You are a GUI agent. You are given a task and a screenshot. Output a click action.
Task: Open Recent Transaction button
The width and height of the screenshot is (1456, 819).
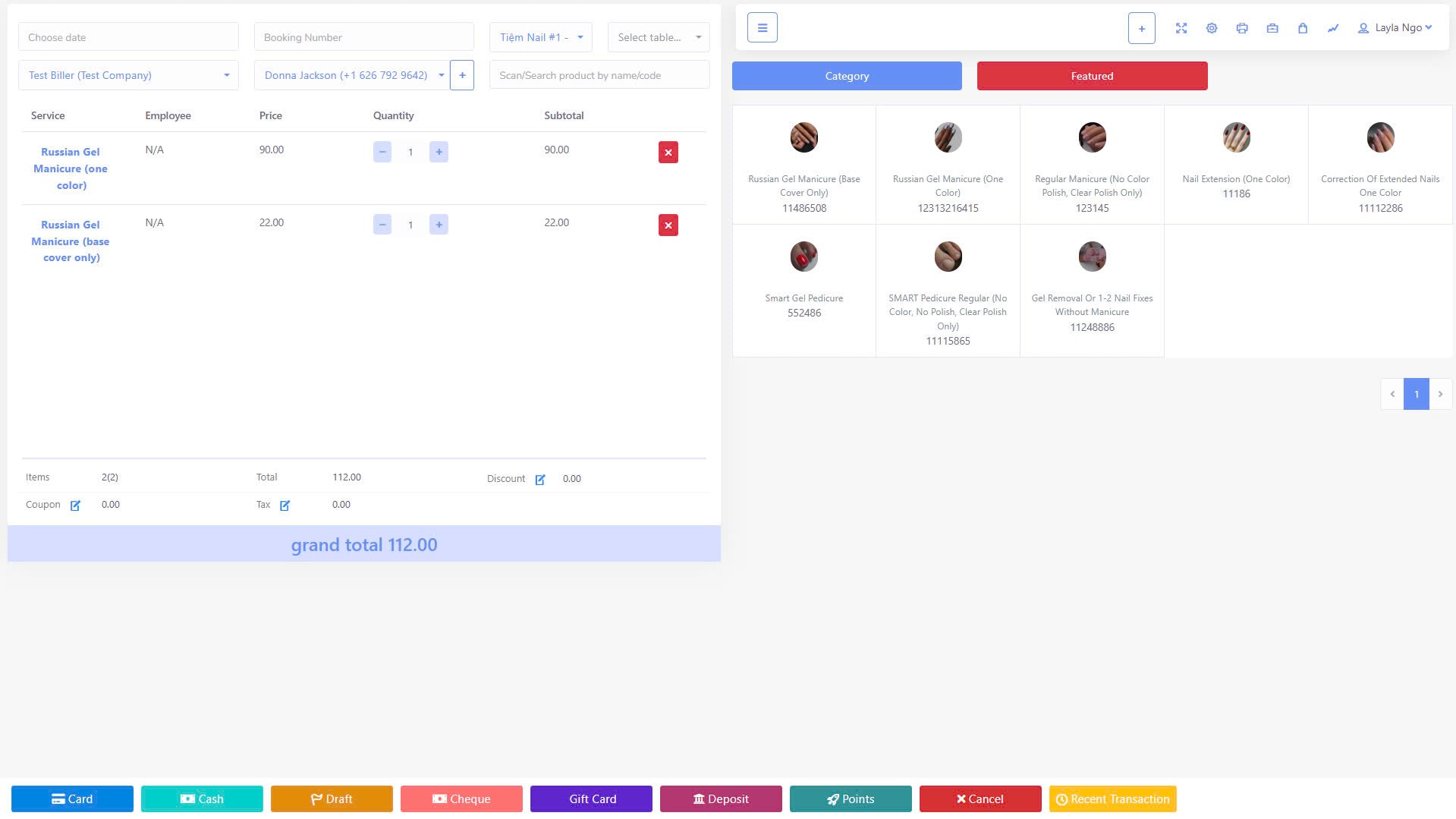click(1112, 799)
